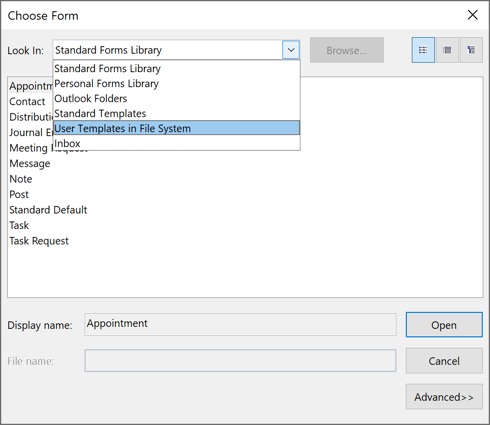Choose Personal Forms Library option
Screen dimensions: 490x425
click(x=176, y=83)
